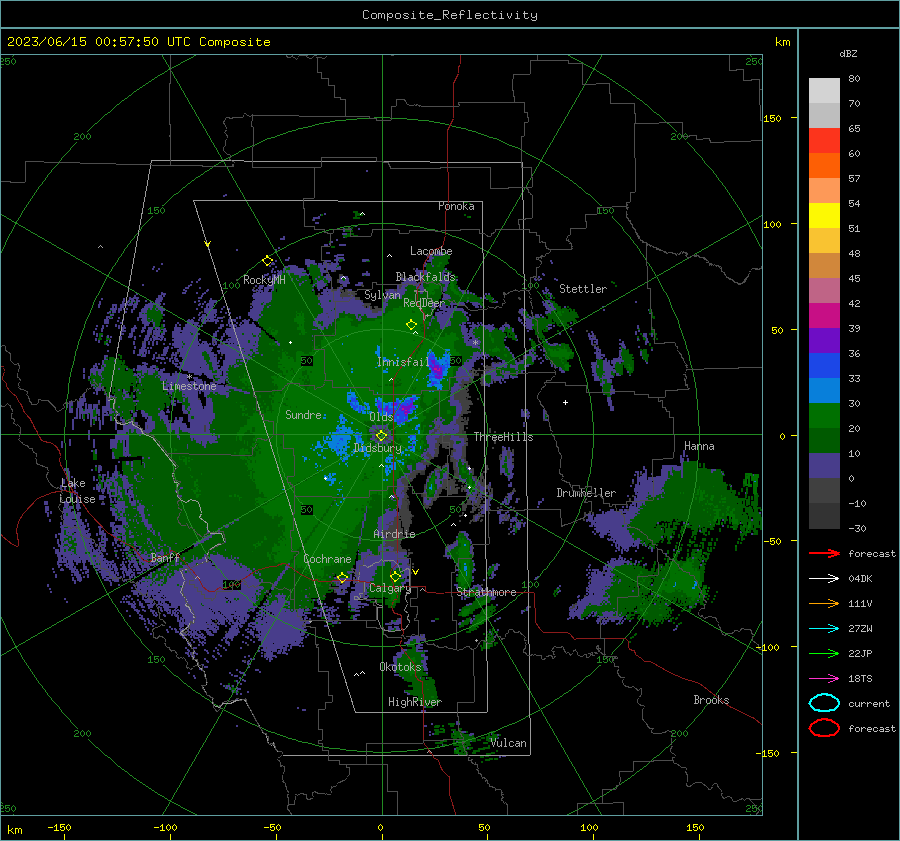Click the RockyMH label
Viewport: 900px width, 841px height.
click(x=264, y=280)
